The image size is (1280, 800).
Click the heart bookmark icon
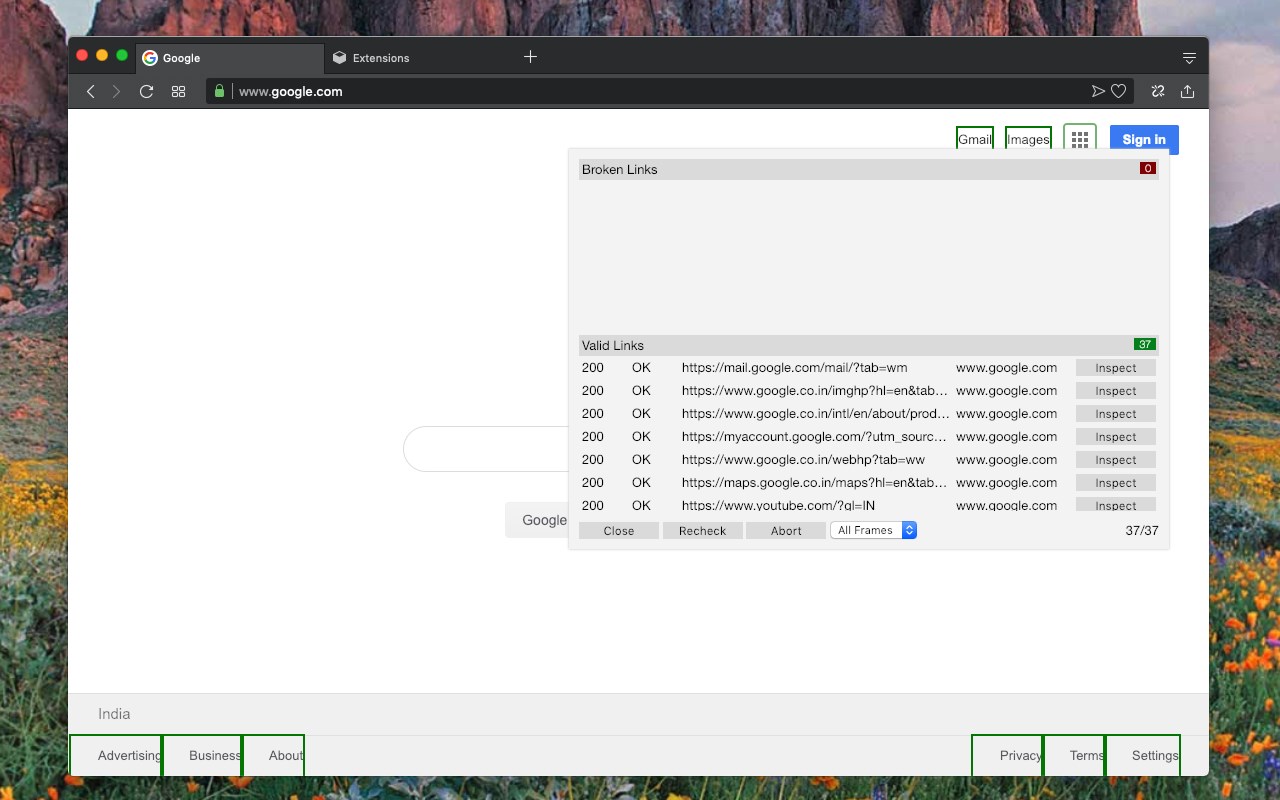(x=1119, y=91)
